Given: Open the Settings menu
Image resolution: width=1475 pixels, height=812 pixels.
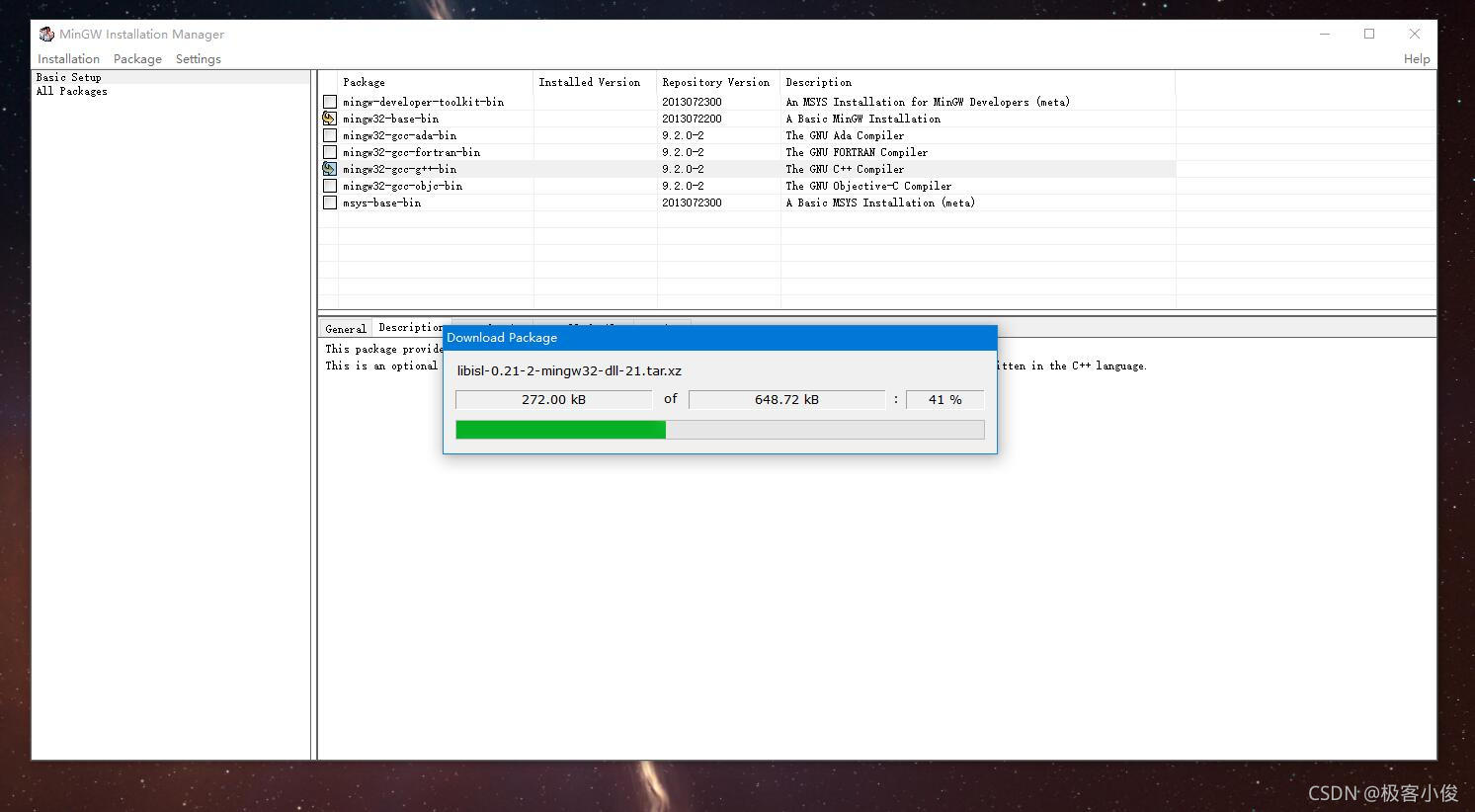Looking at the screenshot, I should [x=199, y=59].
